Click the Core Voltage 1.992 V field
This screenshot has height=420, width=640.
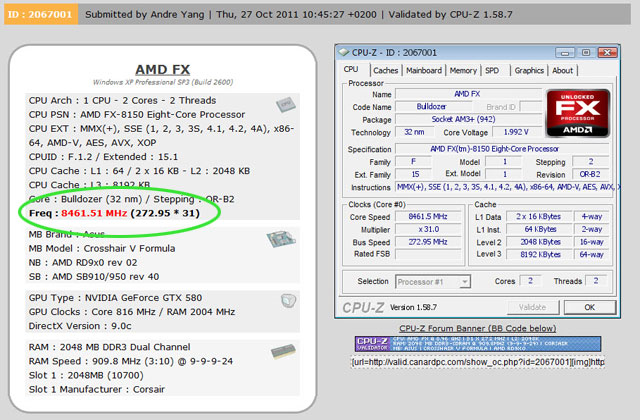click(516, 132)
